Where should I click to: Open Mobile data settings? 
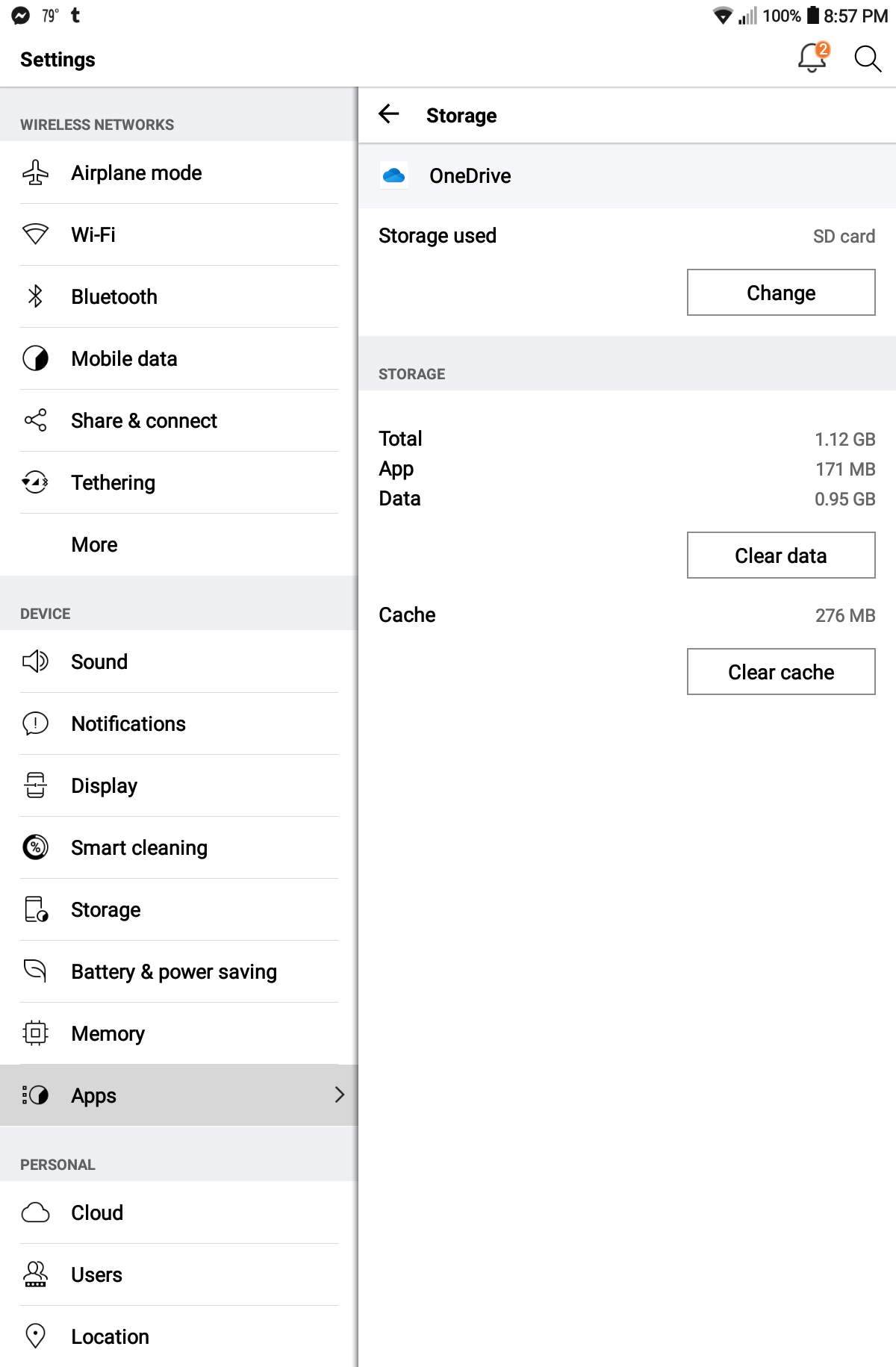tap(125, 358)
